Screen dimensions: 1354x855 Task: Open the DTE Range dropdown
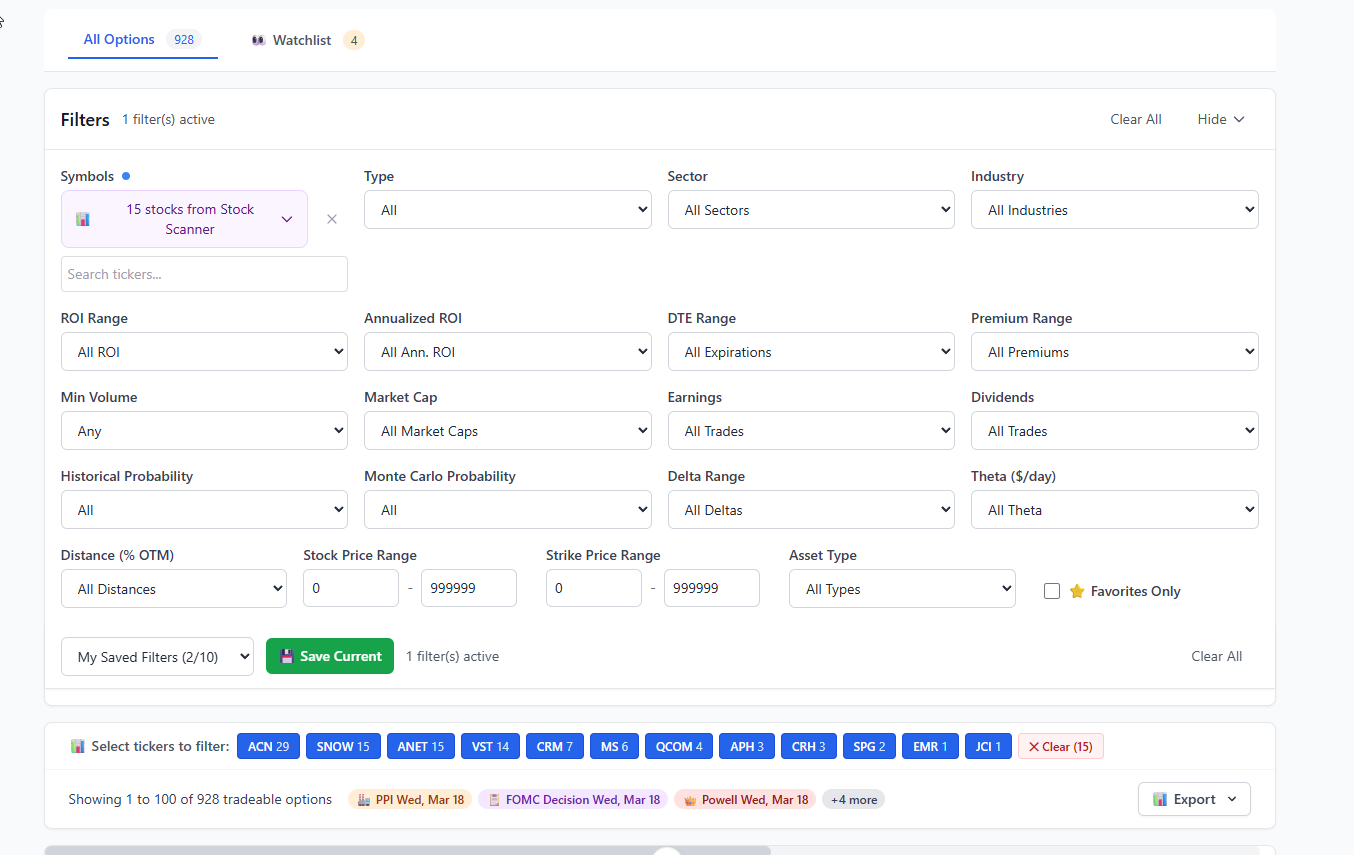(x=811, y=352)
